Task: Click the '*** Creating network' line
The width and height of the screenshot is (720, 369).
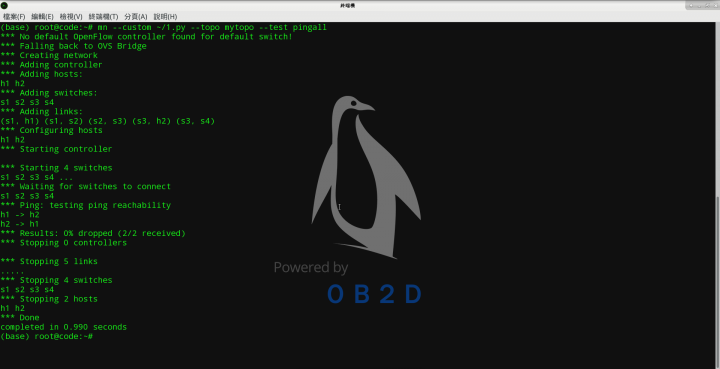Action: click(x=49, y=56)
